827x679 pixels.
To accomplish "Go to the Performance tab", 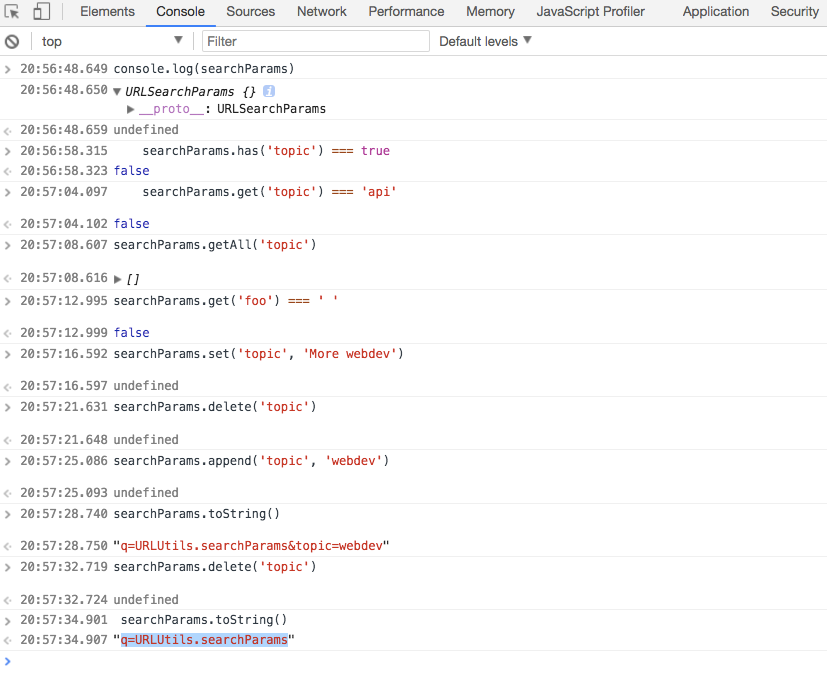I will click(x=406, y=12).
